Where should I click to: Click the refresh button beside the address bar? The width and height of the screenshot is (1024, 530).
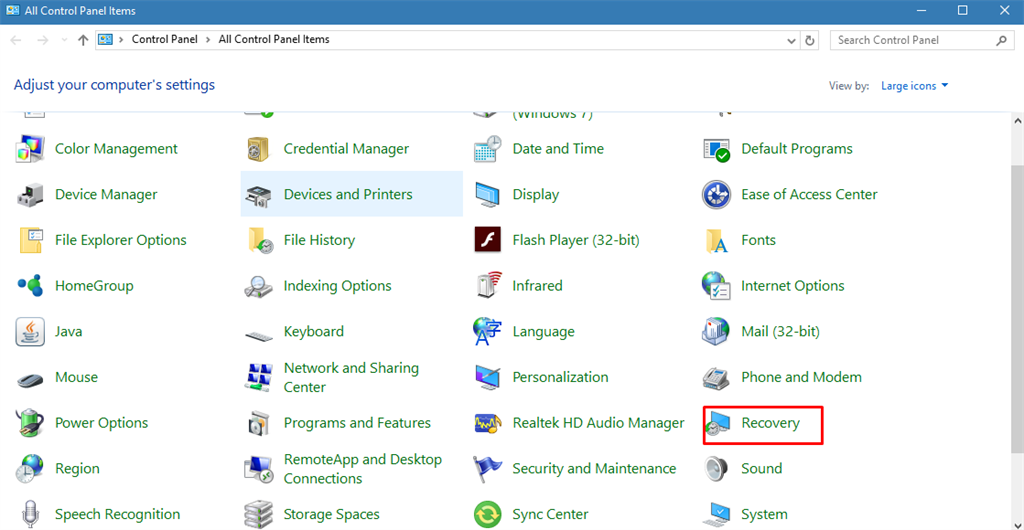tap(810, 40)
